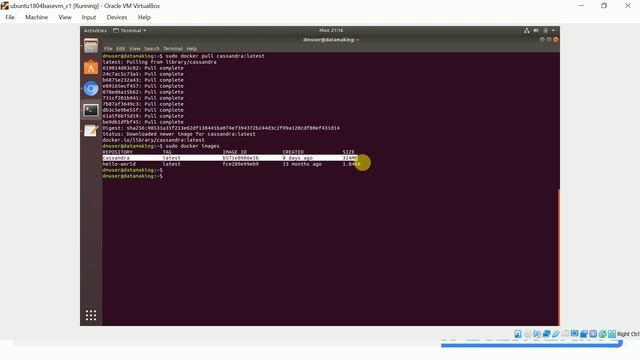
Task: Click the 'latest: Pulling from library/cassandra' line
Action: tap(160, 62)
